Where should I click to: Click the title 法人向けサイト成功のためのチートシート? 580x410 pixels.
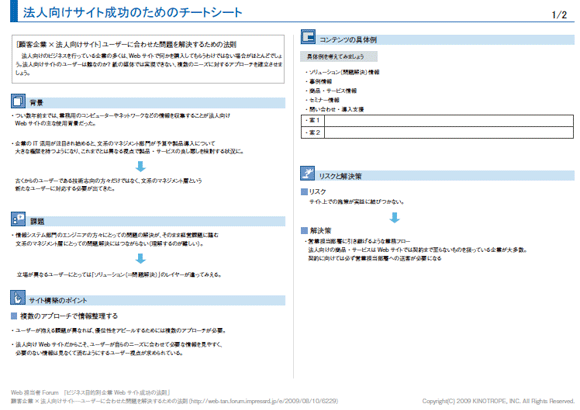(x=132, y=12)
